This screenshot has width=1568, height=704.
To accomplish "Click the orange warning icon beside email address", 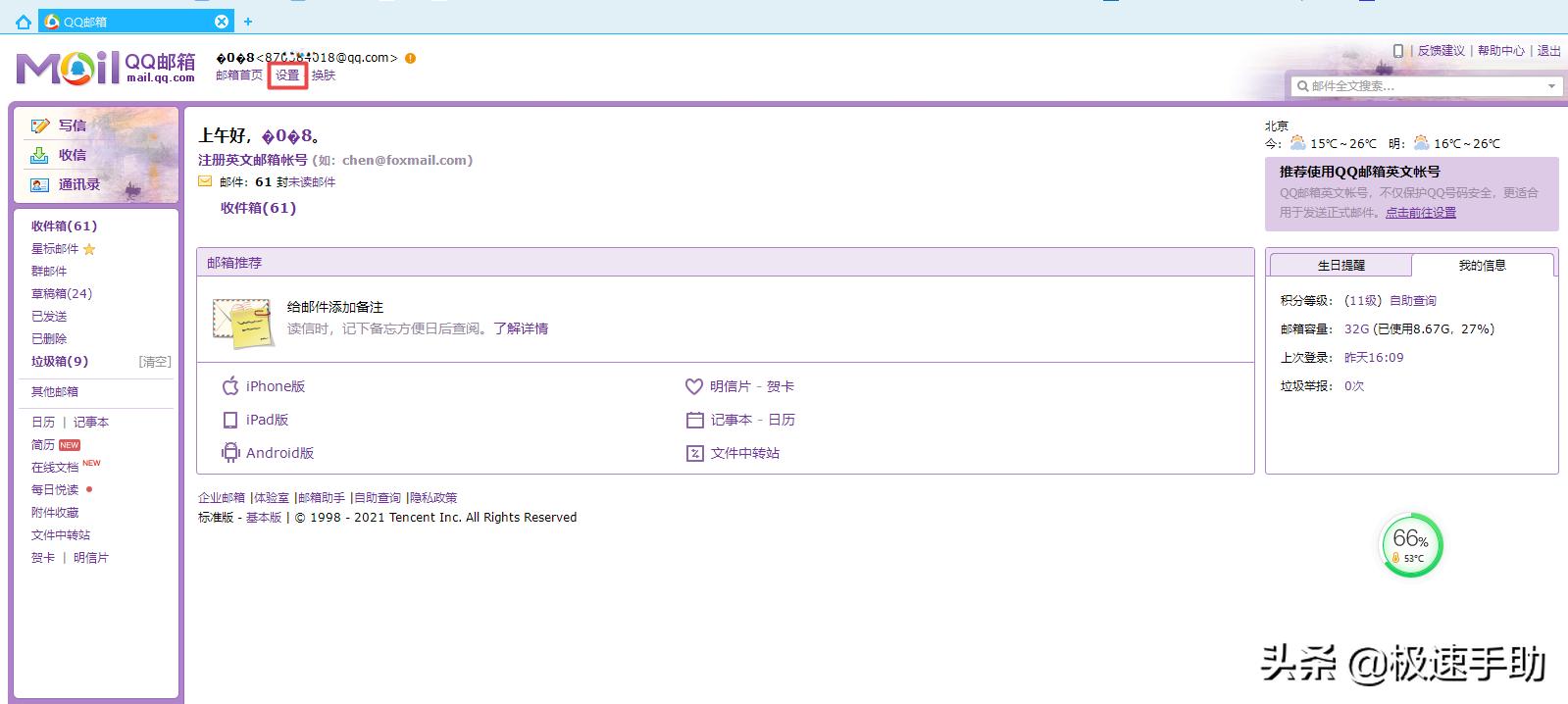I will 411,58.
